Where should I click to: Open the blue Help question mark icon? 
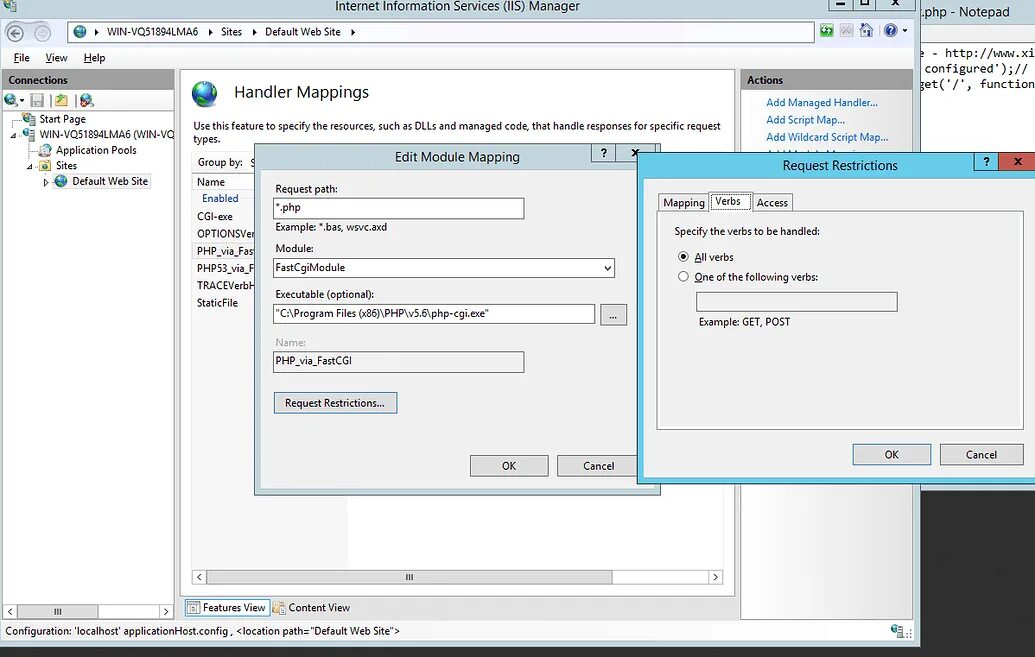[890, 30]
